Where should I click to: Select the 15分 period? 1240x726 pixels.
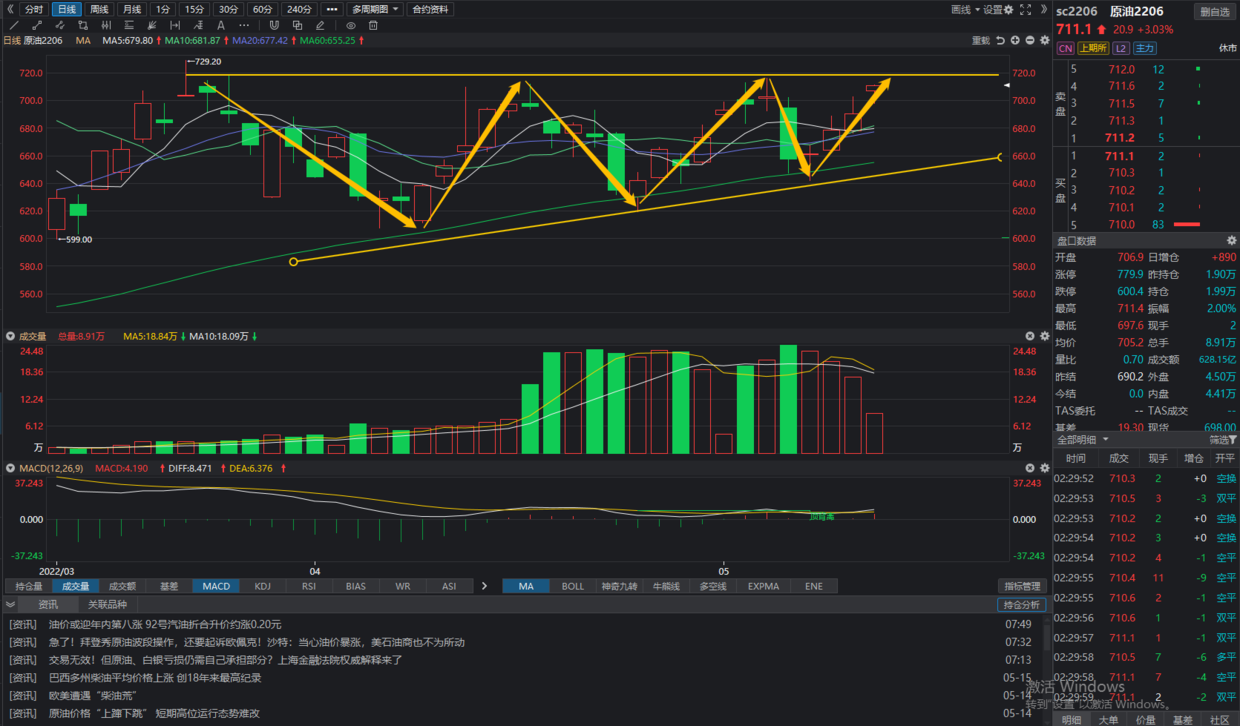[x=194, y=9]
